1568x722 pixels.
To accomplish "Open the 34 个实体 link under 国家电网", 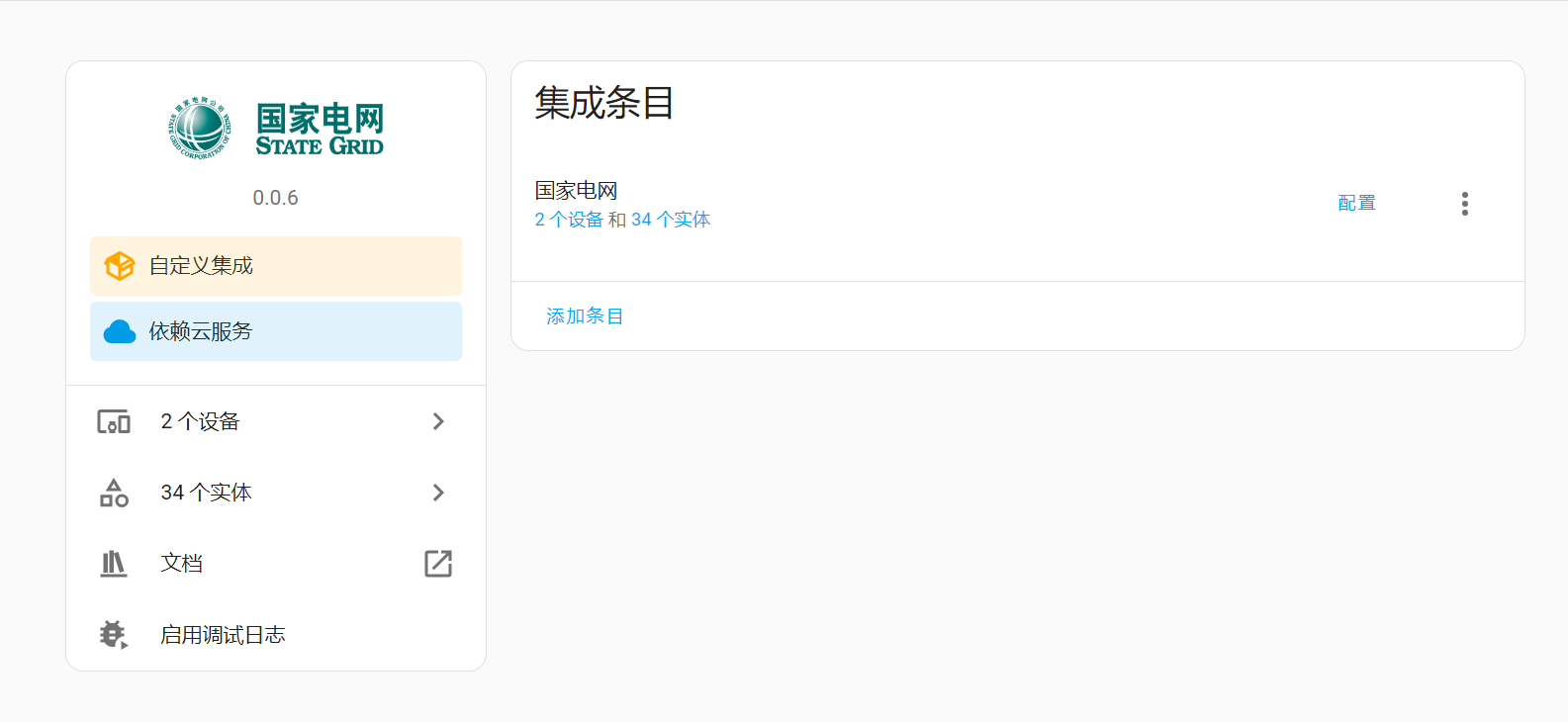I will tap(671, 220).
